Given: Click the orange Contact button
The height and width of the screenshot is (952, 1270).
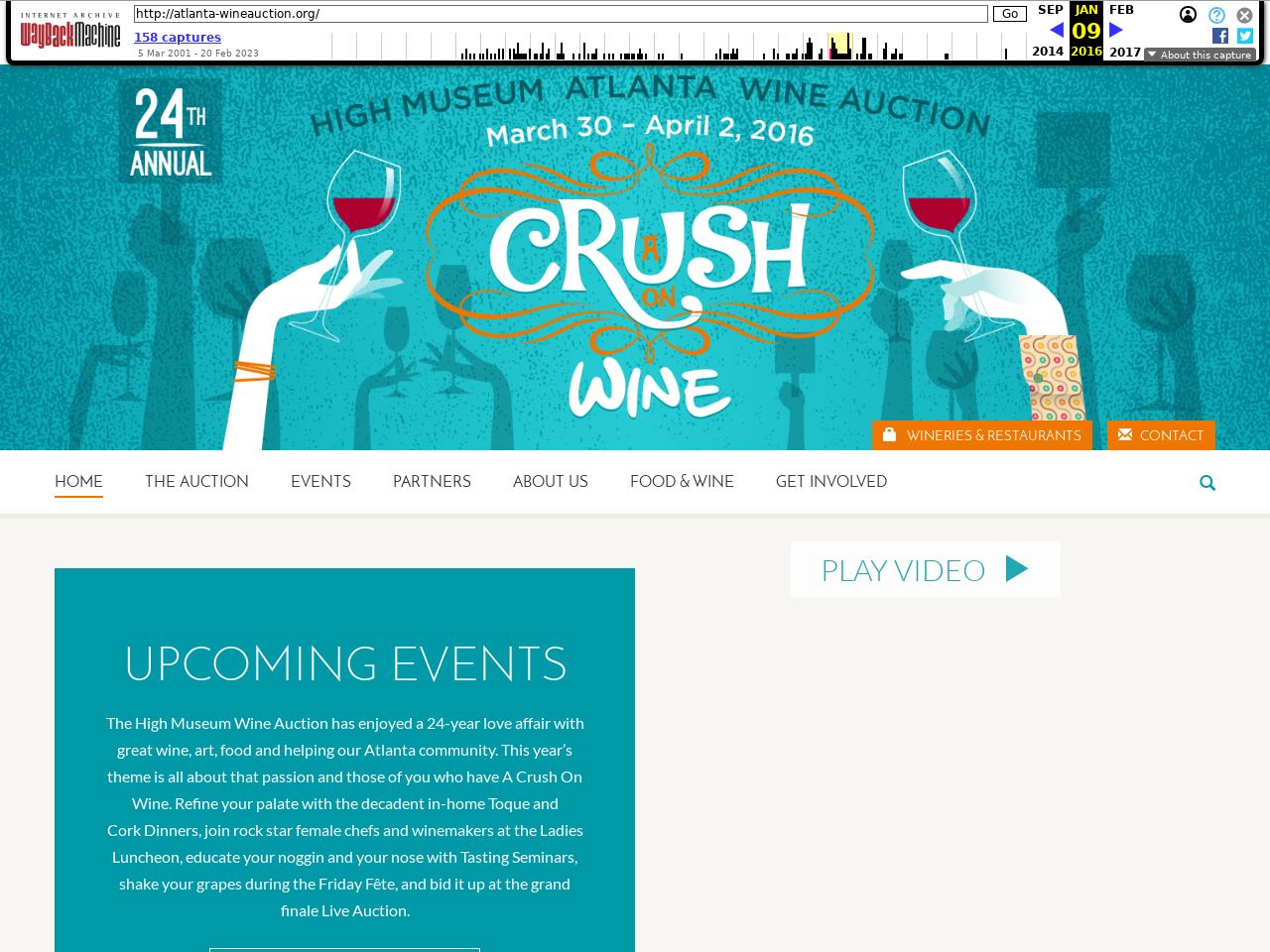Looking at the screenshot, I should (x=1161, y=435).
